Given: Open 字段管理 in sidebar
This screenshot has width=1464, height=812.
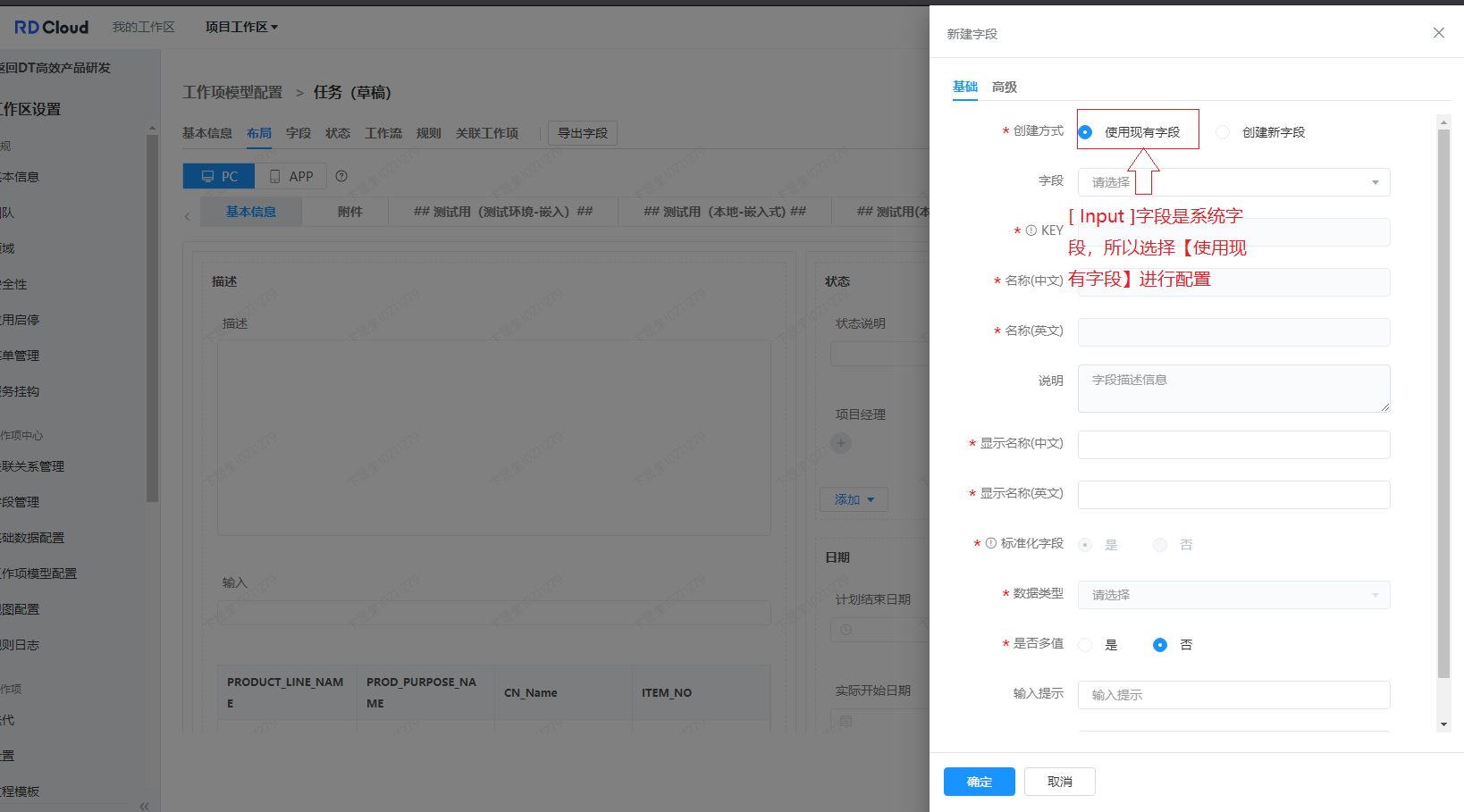Looking at the screenshot, I should pos(20,502).
